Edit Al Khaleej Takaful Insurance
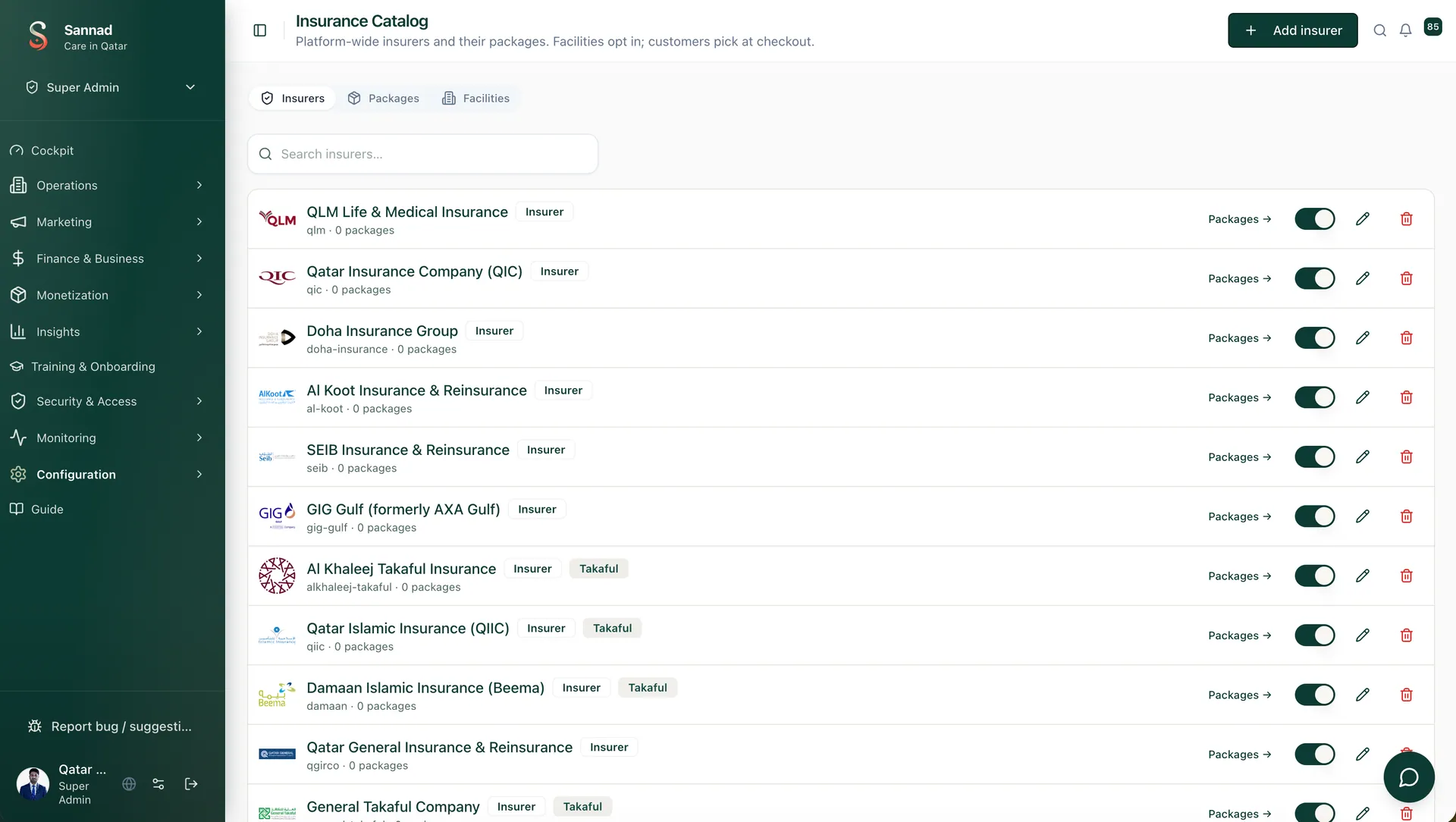 click(x=1363, y=576)
